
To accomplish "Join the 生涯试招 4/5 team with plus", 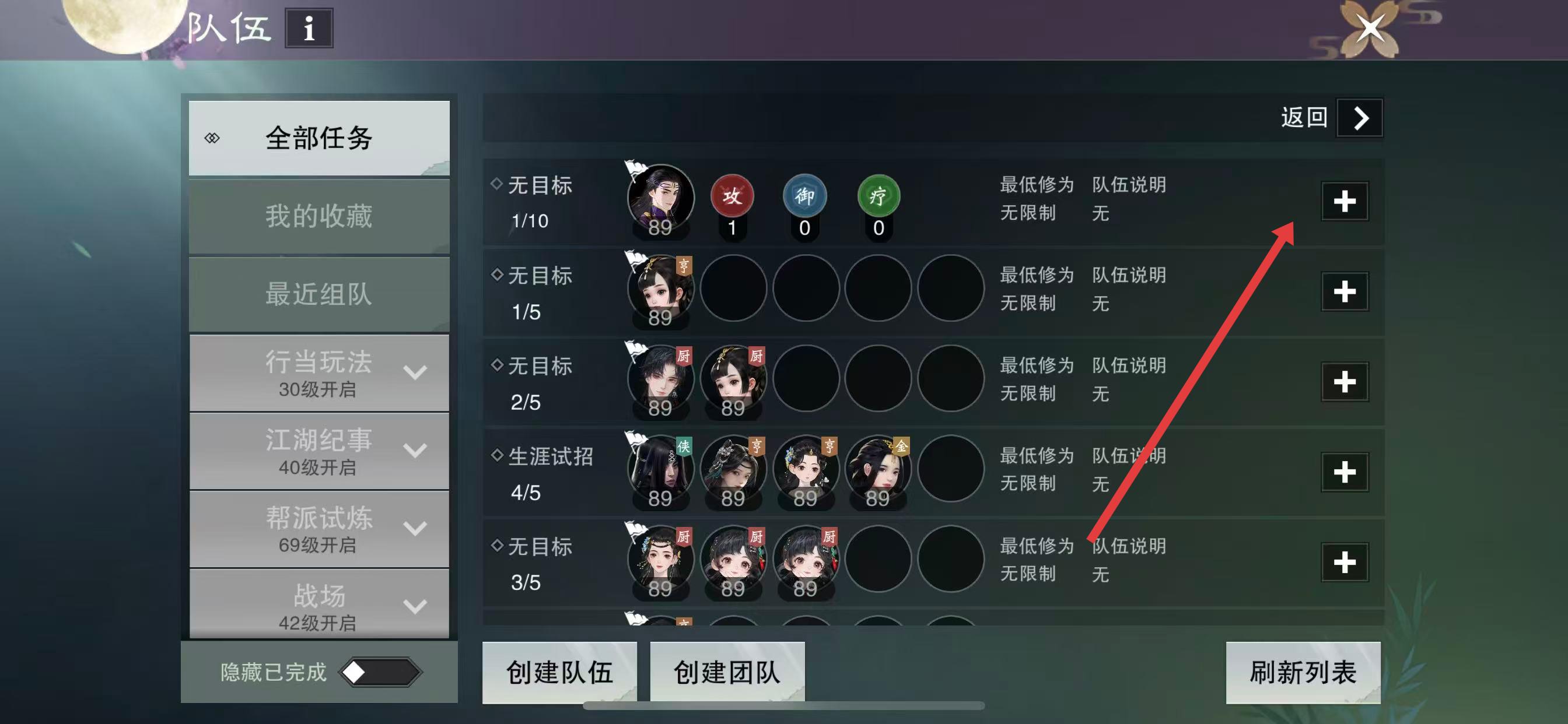I will pos(1344,472).
